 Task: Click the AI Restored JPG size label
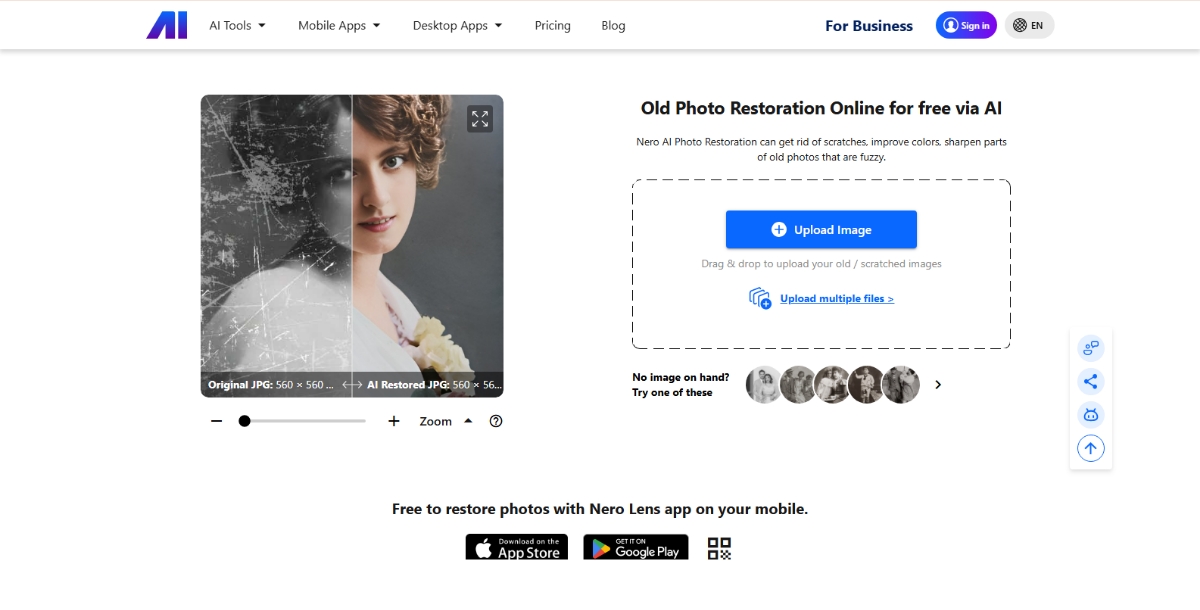coord(434,384)
